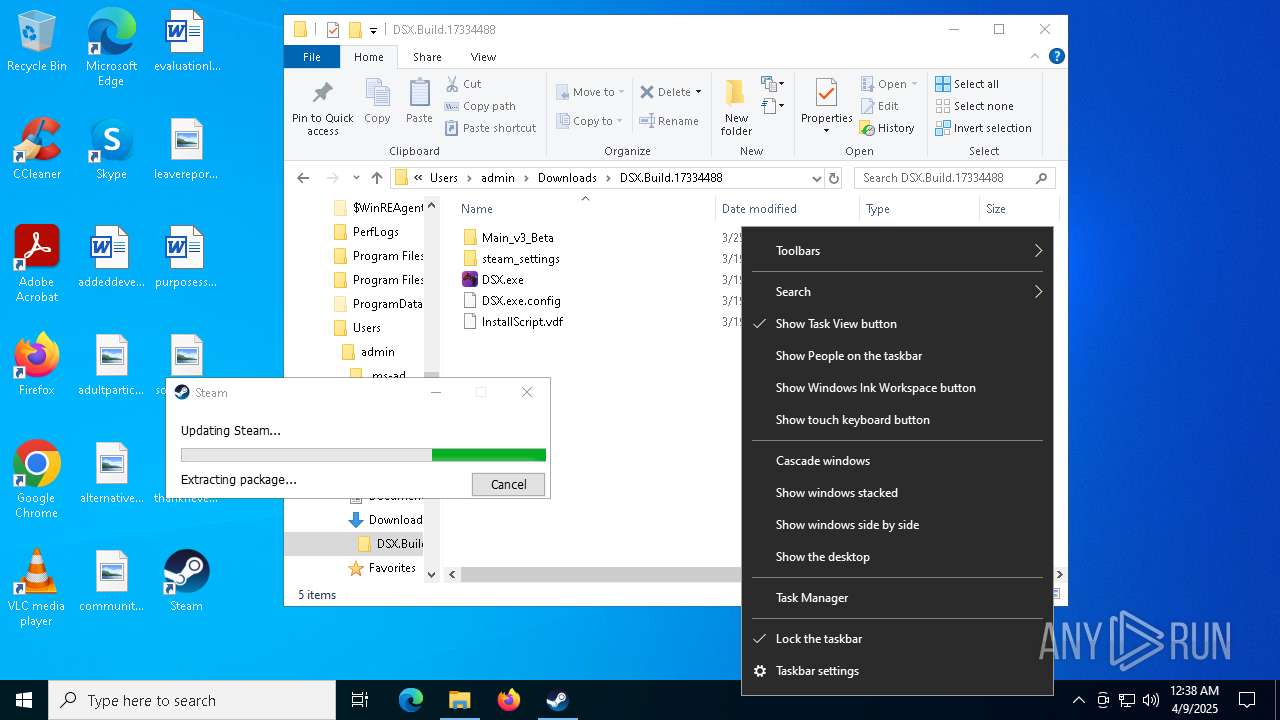Open the Open button dropdown
Screen dimensions: 1280x720
click(914, 84)
